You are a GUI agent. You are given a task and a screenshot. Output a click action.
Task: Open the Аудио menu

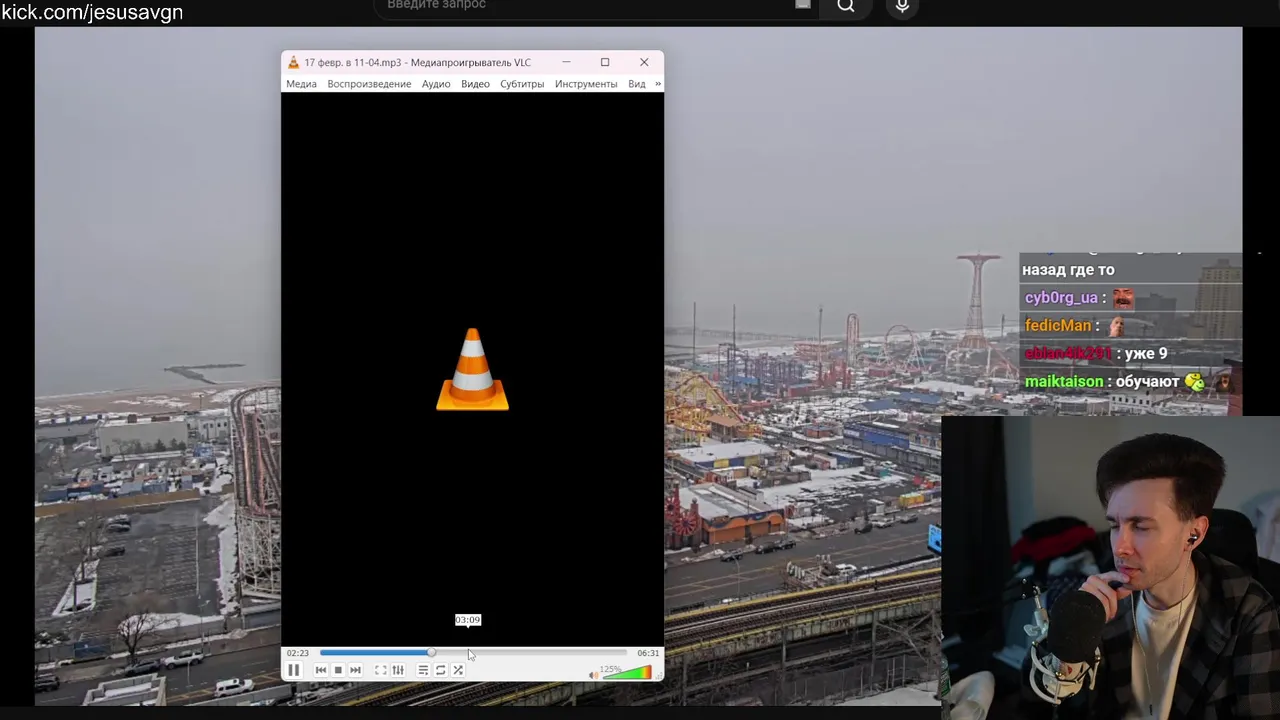pyautogui.click(x=436, y=84)
